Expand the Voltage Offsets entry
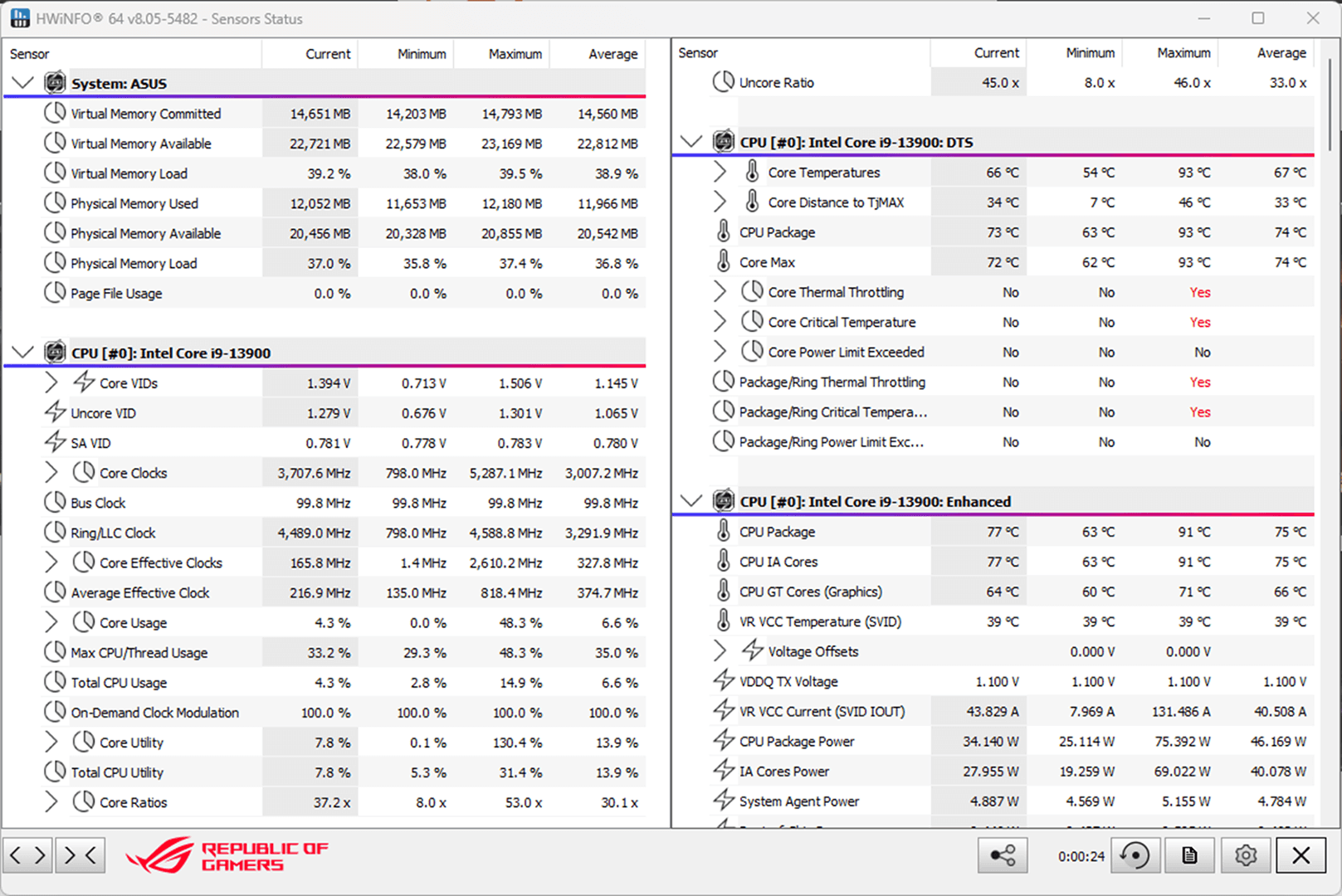The height and width of the screenshot is (896, 1342). (719, 650)
